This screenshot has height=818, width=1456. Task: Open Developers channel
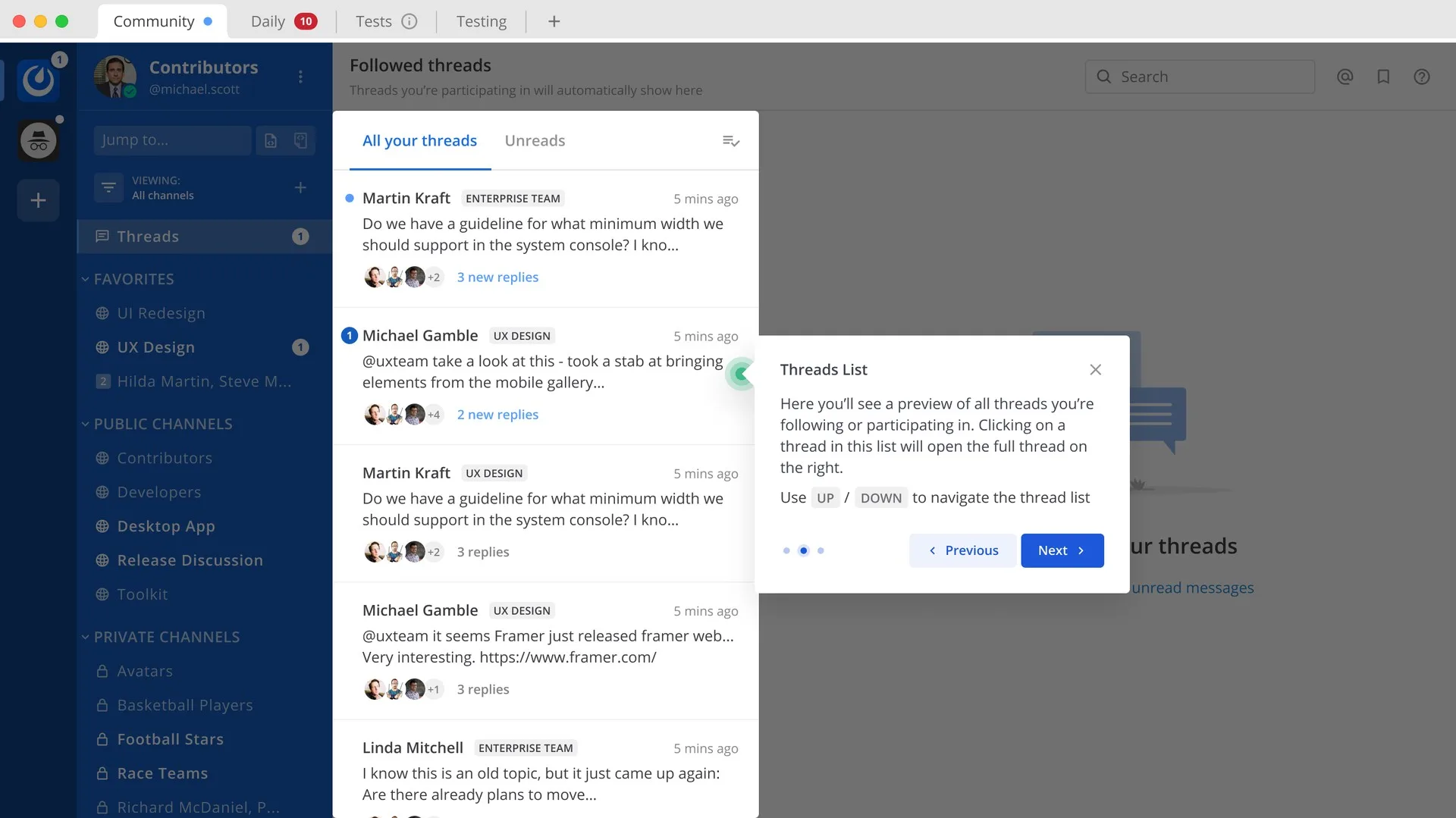(x=205, y=492)
